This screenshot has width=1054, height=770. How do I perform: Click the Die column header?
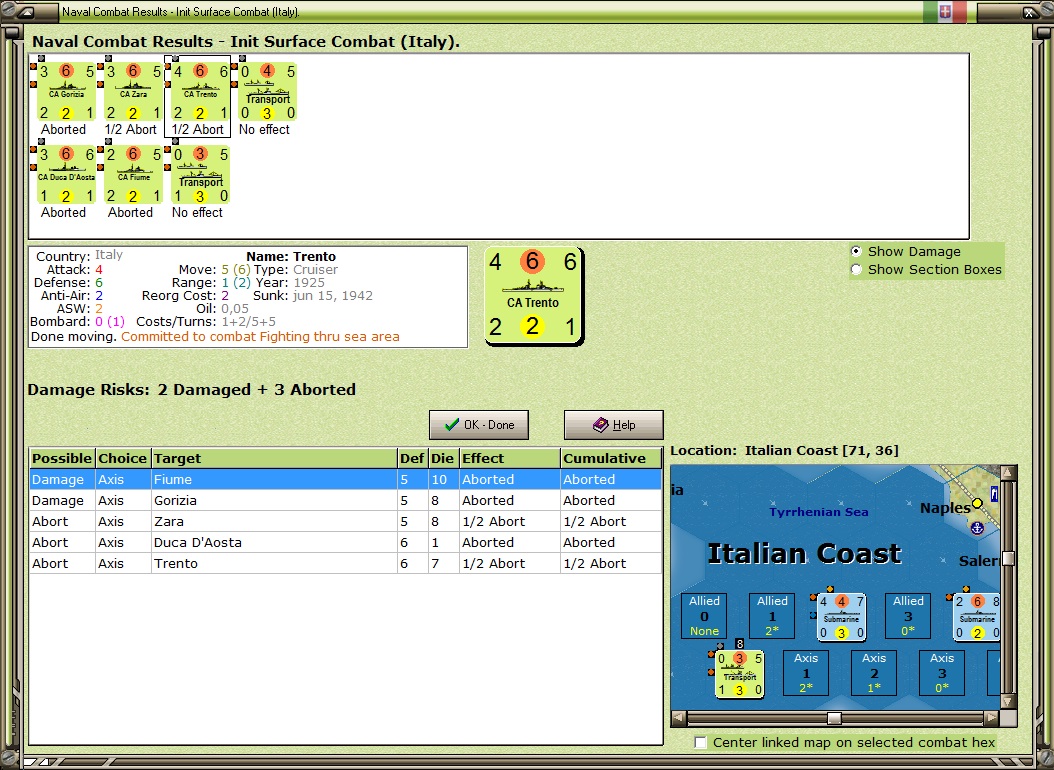point(443,458)
